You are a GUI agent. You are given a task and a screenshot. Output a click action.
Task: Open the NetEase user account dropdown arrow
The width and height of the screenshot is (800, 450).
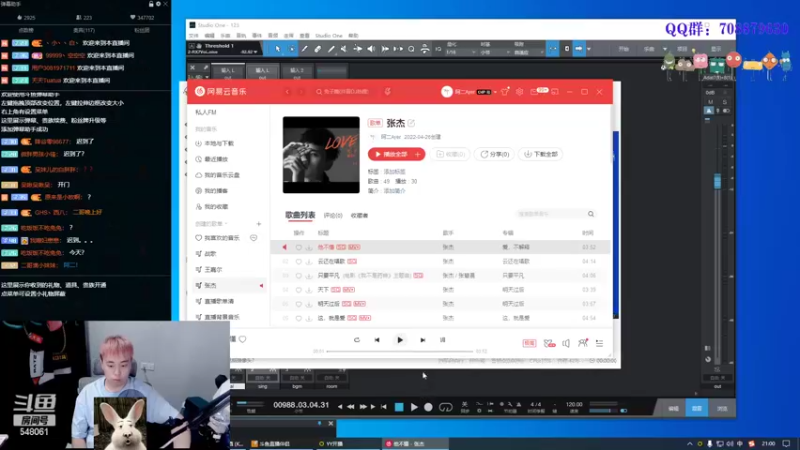(495, 92)
